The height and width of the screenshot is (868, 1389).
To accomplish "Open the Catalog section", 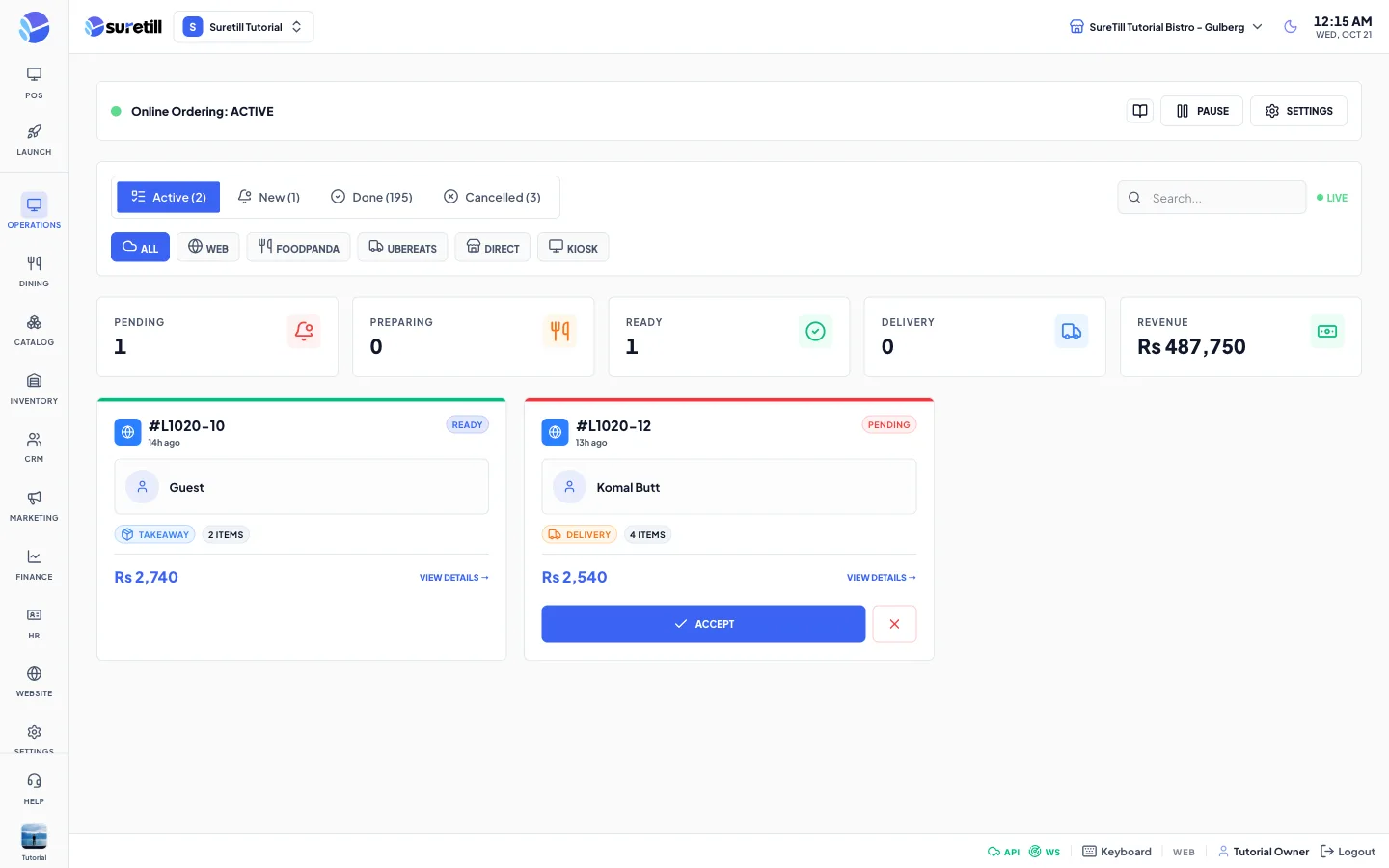I will (x=34, y=330).
